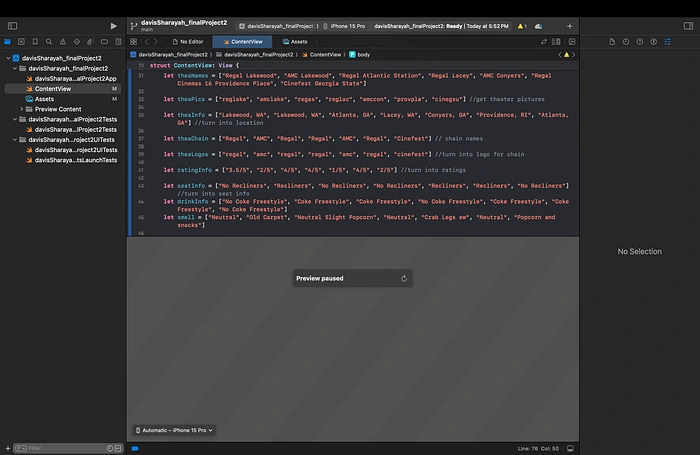The width and height of the screenshot is (700, 455).
Task: Enable code review arrows icon
Action: pyautogui.click(x=543, y=42)
